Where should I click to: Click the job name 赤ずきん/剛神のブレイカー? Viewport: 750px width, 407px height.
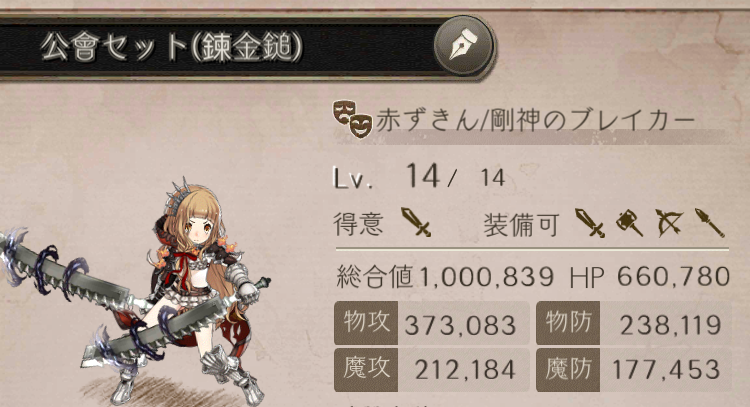pyautogui.click(x=535, y=120)
